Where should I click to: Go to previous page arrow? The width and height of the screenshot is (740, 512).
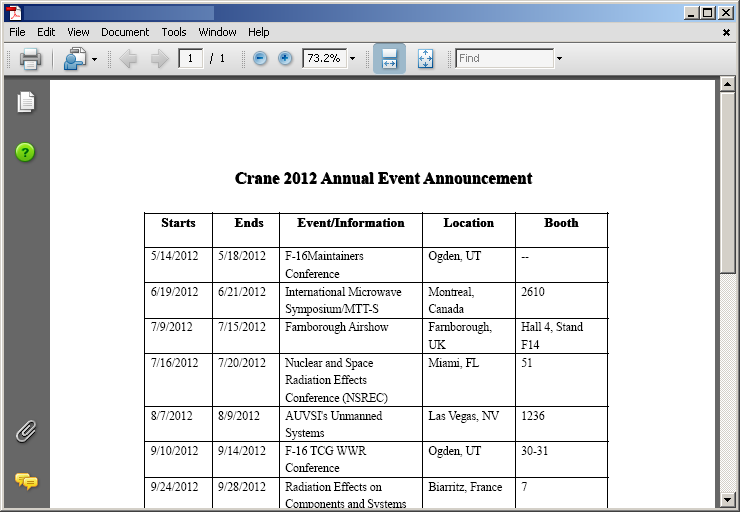128,59
